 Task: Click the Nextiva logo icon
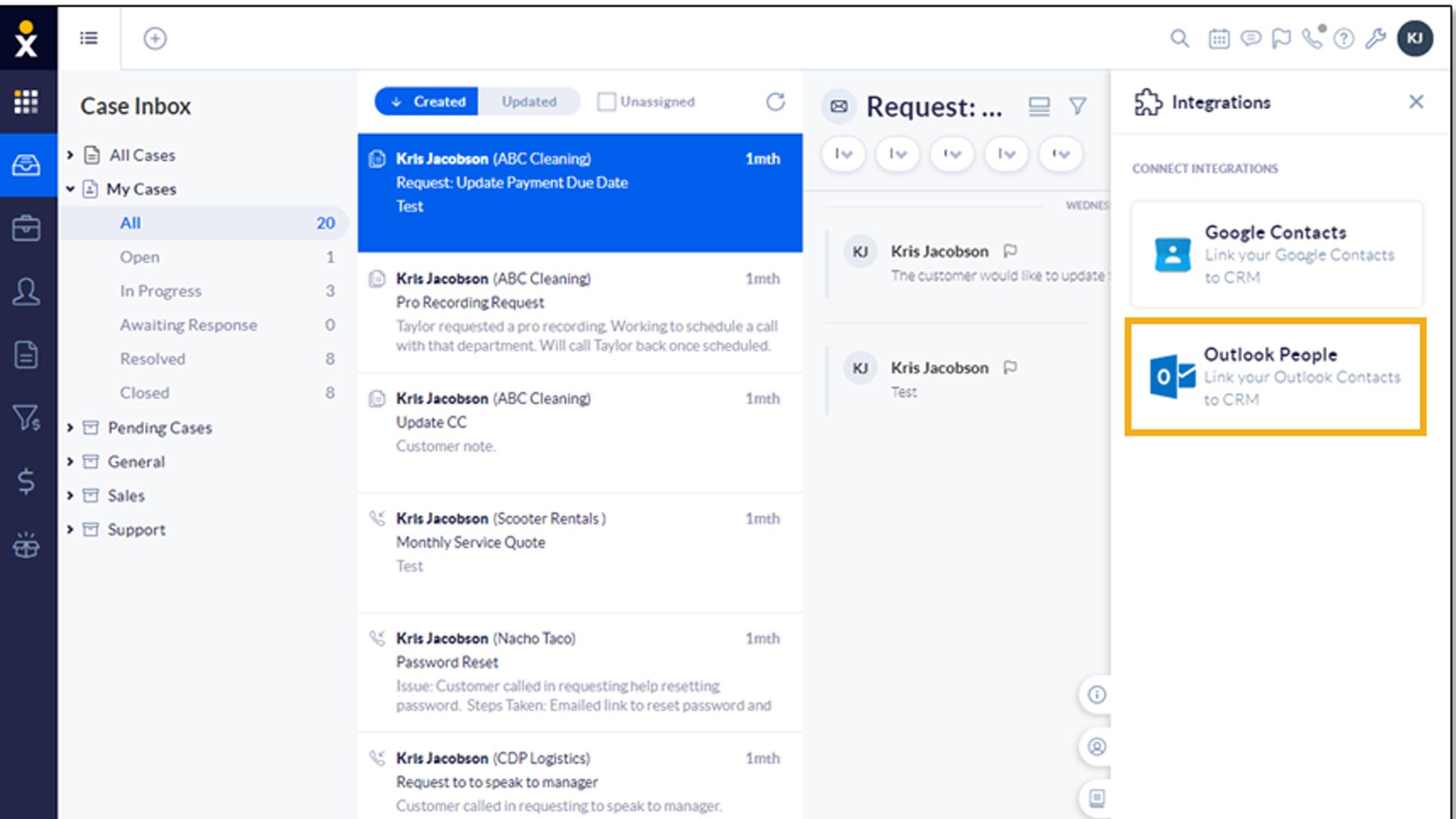click(x=27, y=39)
